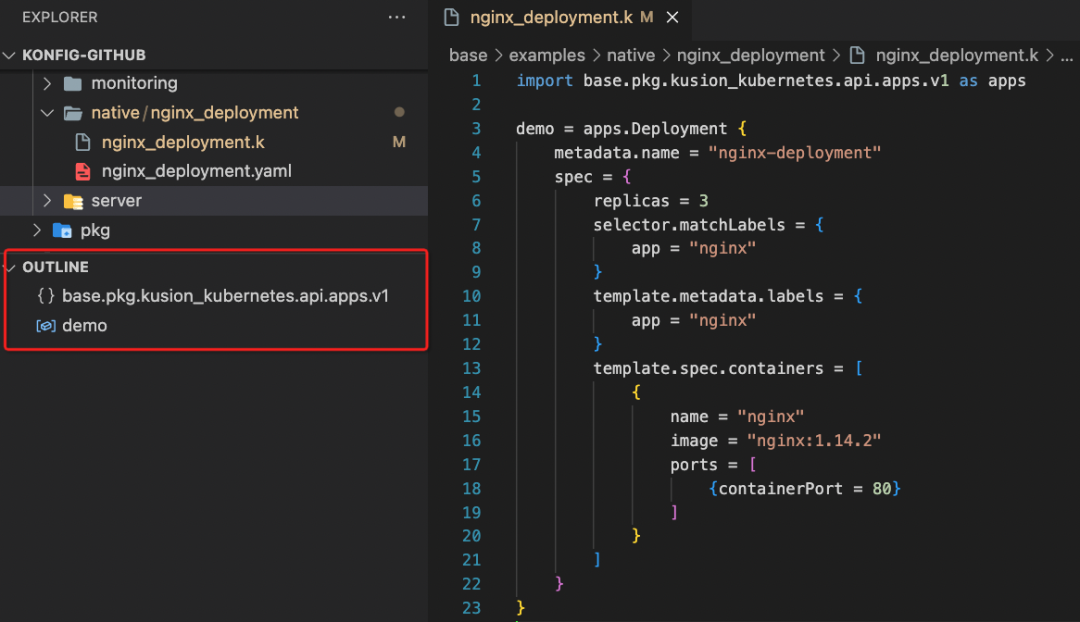Click the base breadcrumb segment
Screen dimensions: 1080x622
click(x=468, y=56)
